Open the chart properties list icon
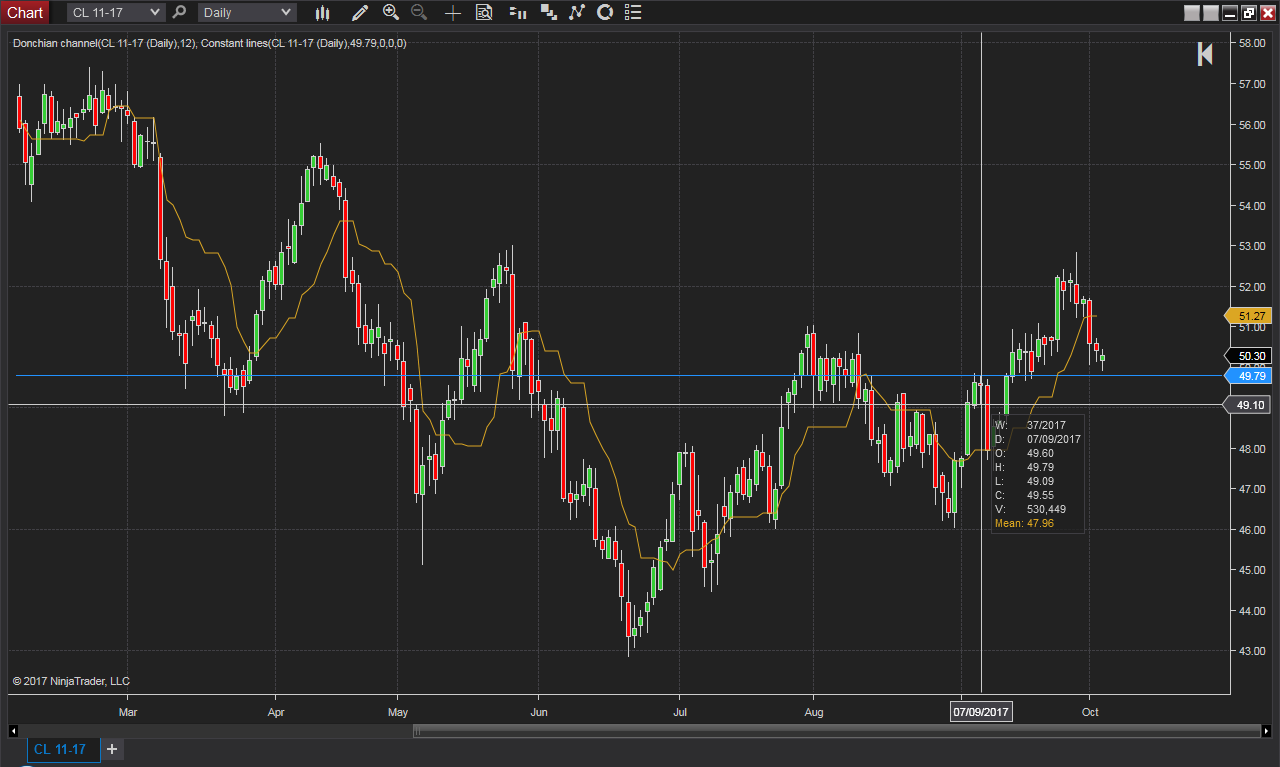The height and width of the screenshot is (767, 1280). pos(631,13)
